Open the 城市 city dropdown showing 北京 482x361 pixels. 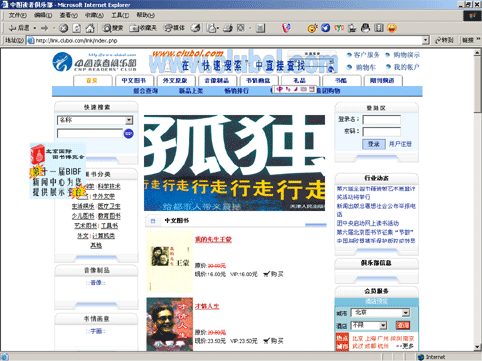(381, 313)
